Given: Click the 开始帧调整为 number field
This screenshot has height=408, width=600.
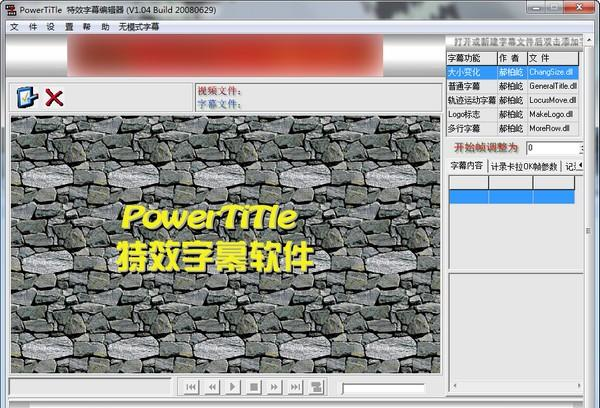Looking at the screenshot, I should pyautogui.click(x=552, y=148).
